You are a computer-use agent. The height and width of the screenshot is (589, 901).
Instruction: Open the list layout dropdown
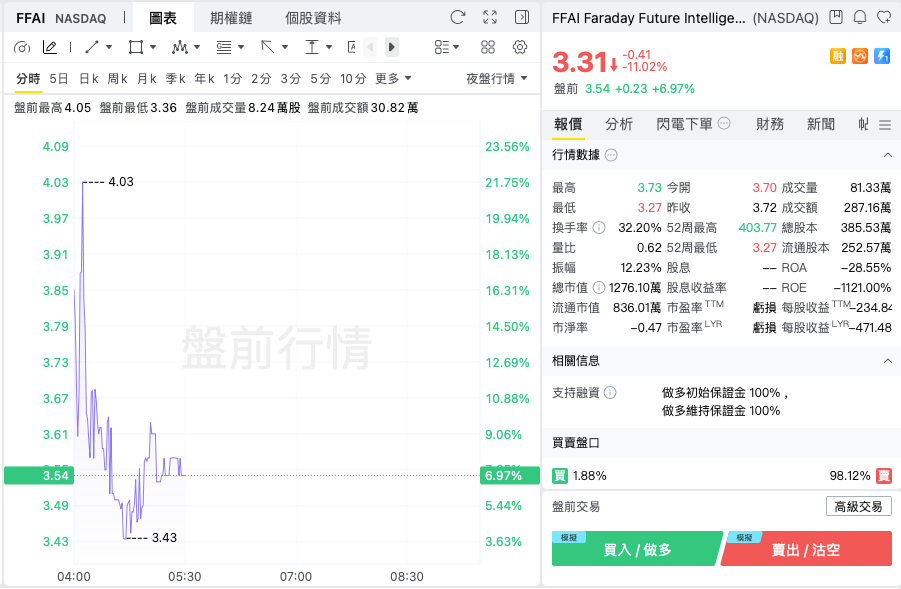tap(446, 47)
